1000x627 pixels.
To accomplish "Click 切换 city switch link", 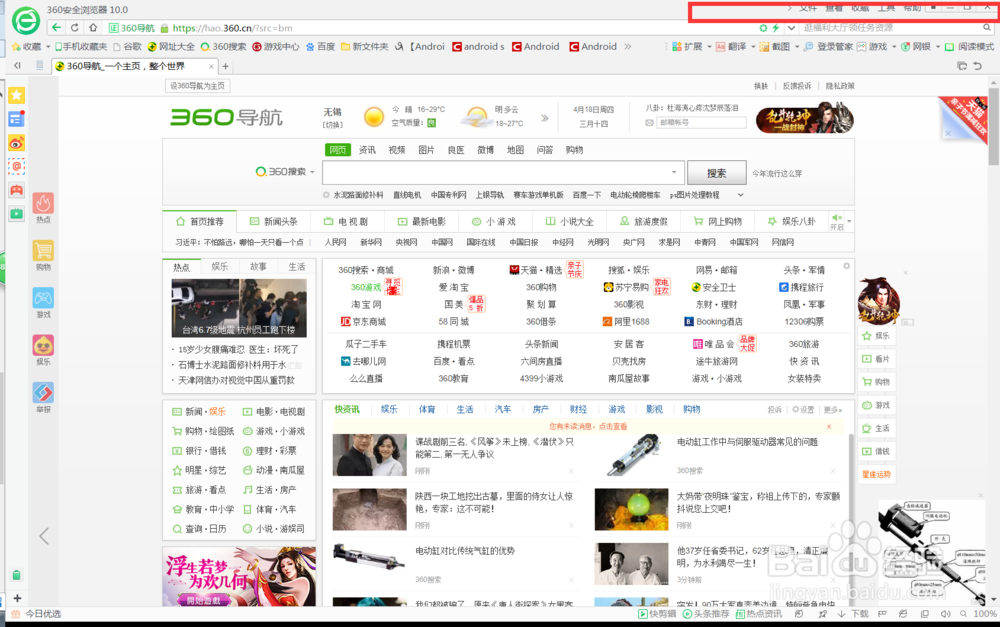I will point(333,125).
